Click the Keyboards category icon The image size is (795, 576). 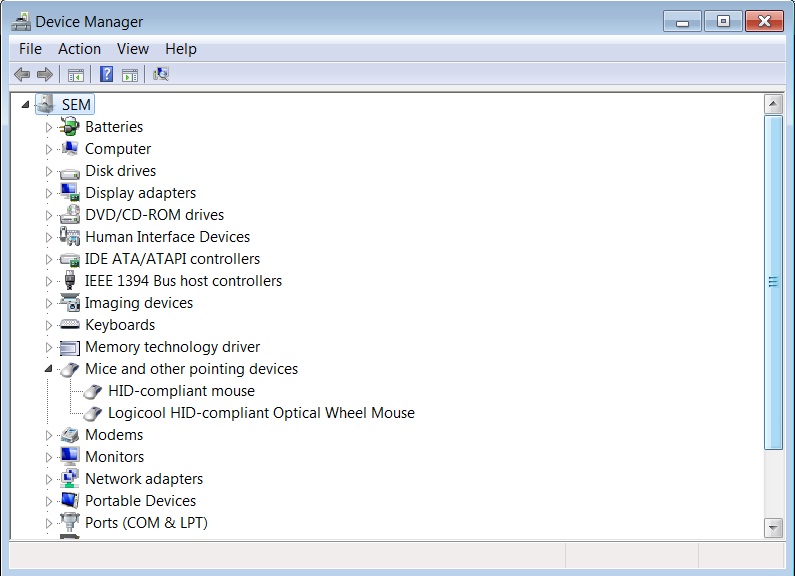point(69,324)
